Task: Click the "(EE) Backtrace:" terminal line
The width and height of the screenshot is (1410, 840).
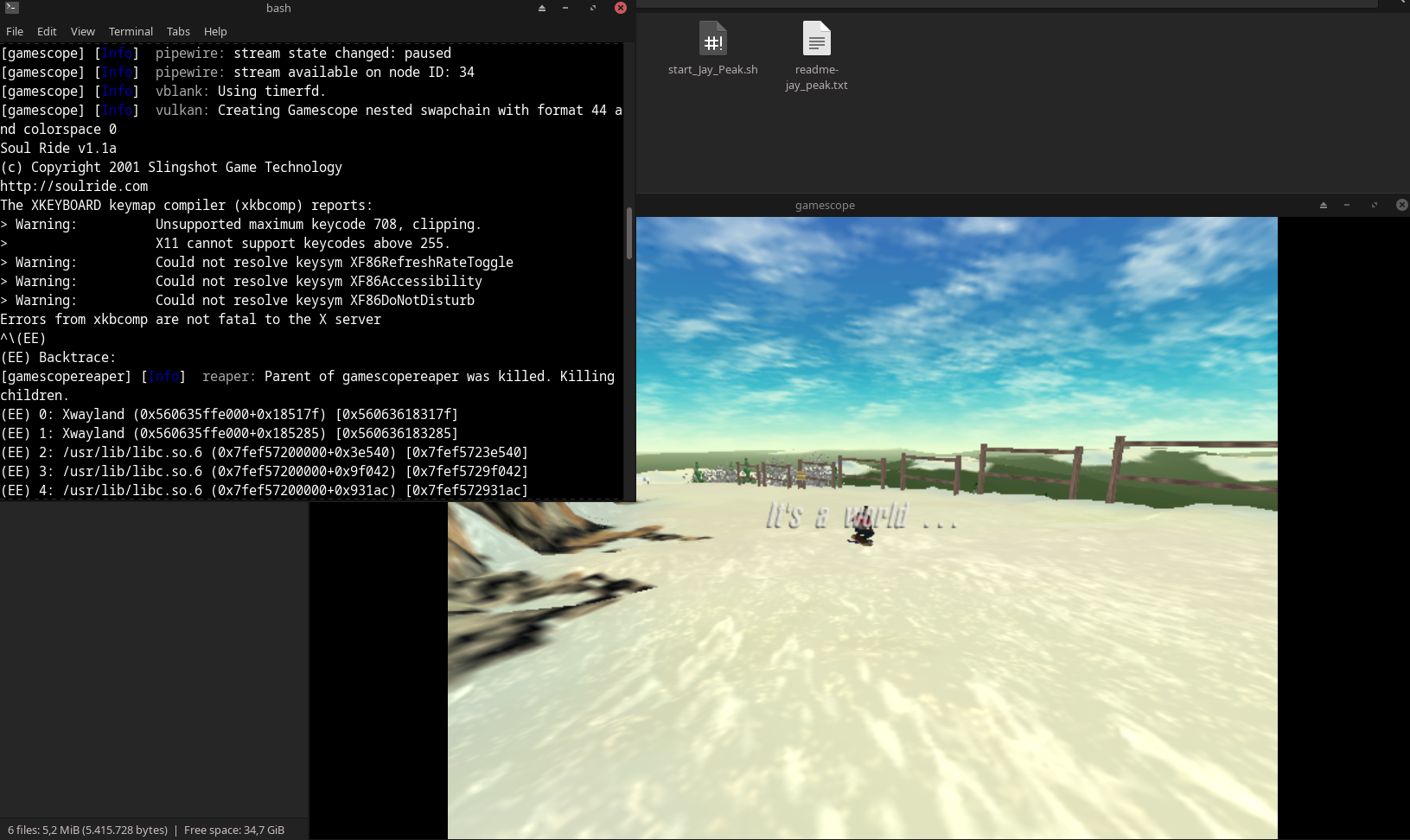Action: tap(58, 357)
